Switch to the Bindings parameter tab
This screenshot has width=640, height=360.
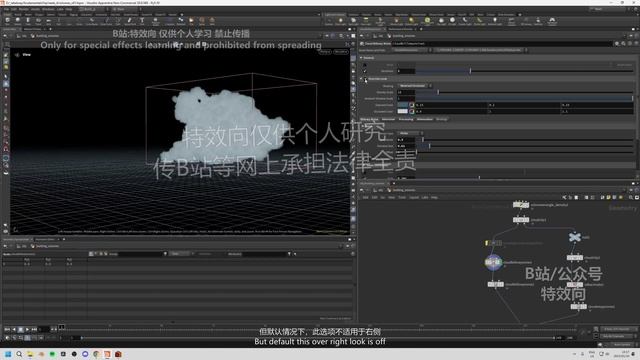pos(441,119)
